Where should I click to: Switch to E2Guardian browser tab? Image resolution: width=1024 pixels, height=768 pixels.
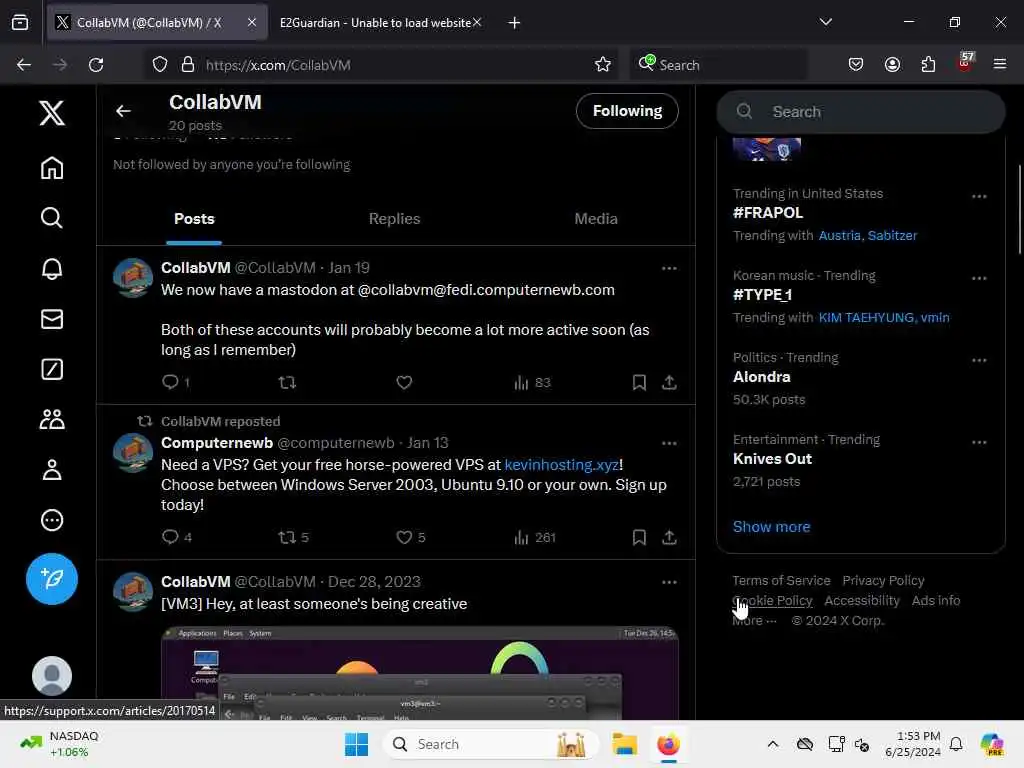point(375,23)
